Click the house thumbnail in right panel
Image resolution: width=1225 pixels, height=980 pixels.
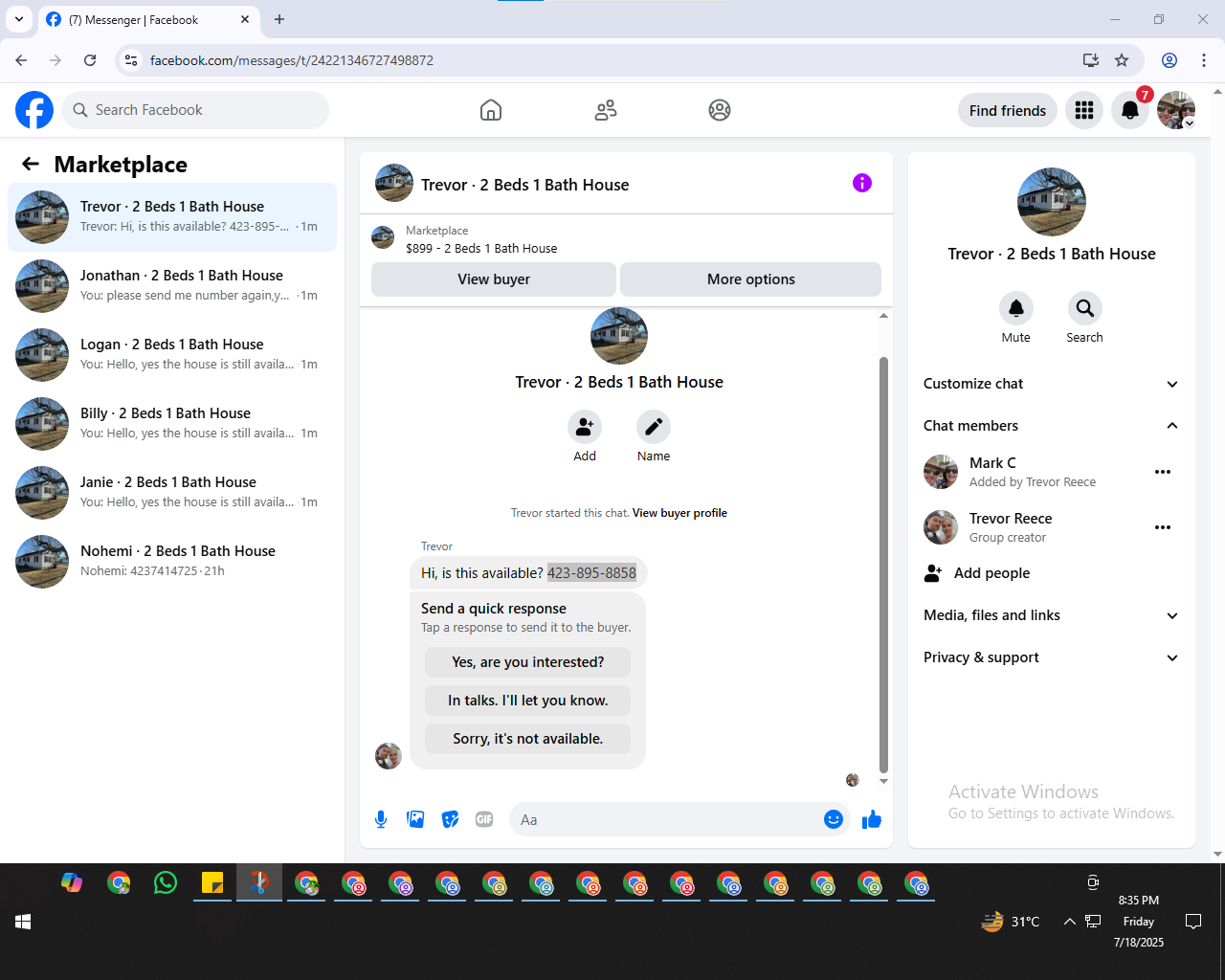tap(1052, 202)
